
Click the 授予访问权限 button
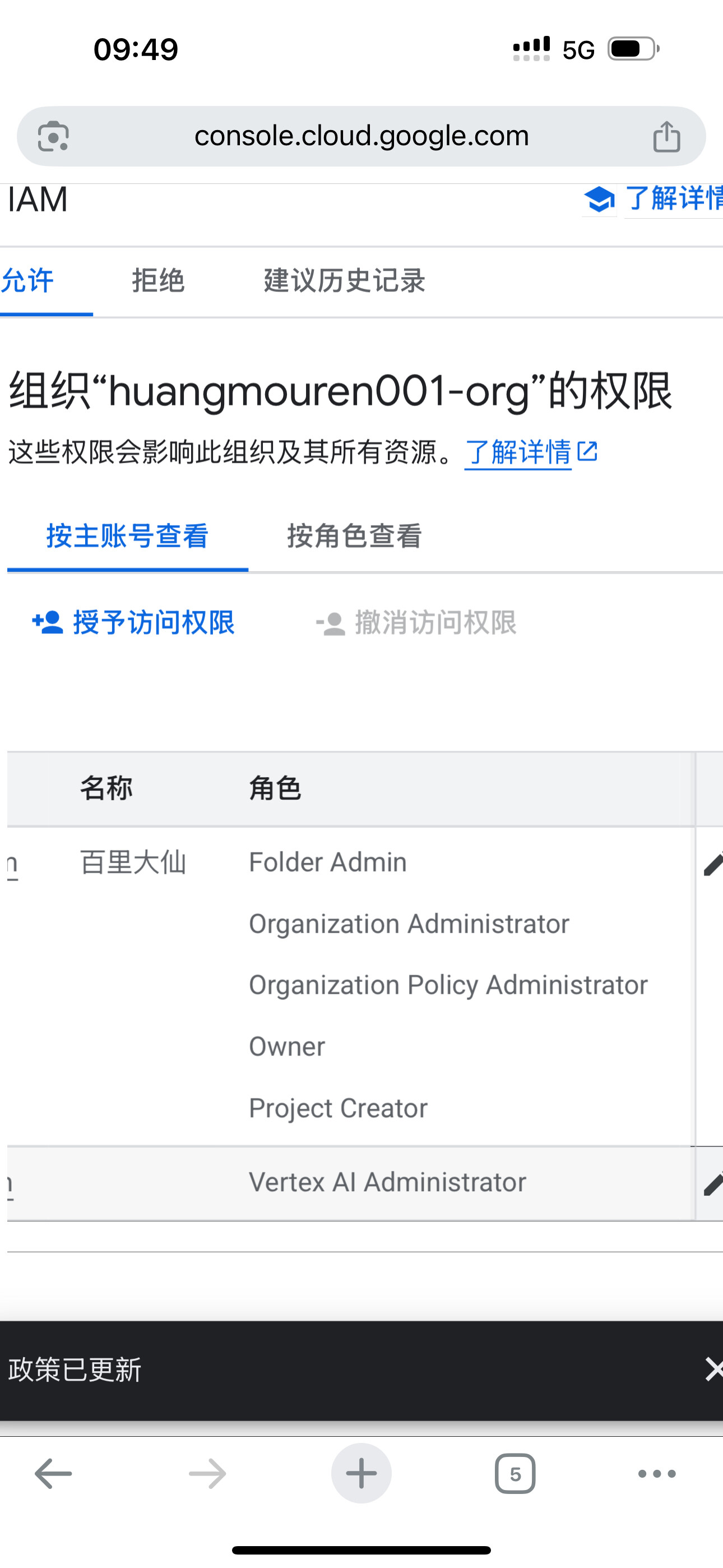pos(133,622)
